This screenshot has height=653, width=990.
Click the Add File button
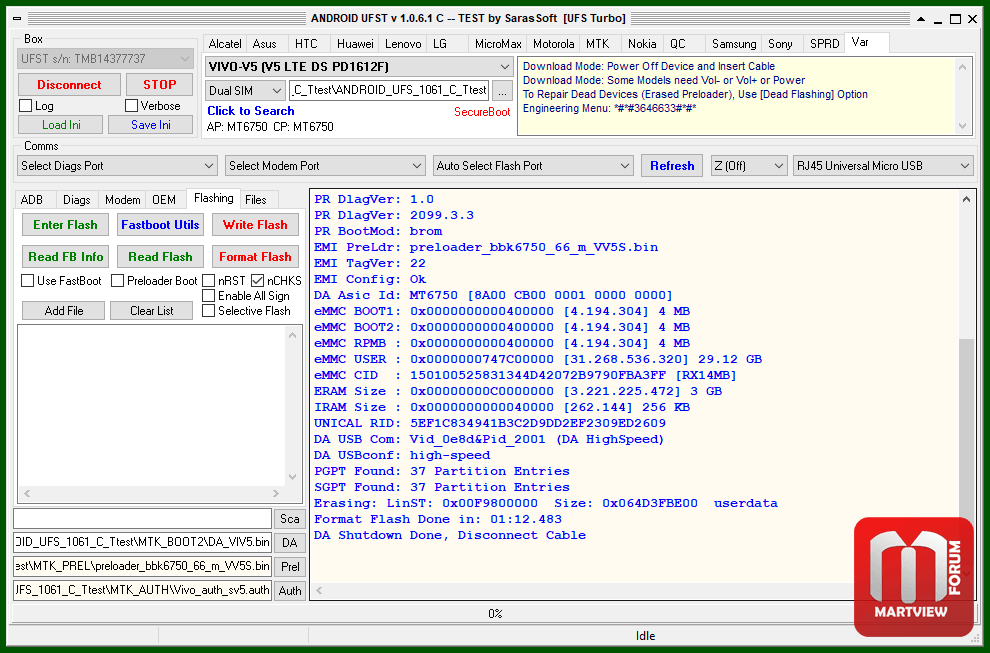coord(64,311)
